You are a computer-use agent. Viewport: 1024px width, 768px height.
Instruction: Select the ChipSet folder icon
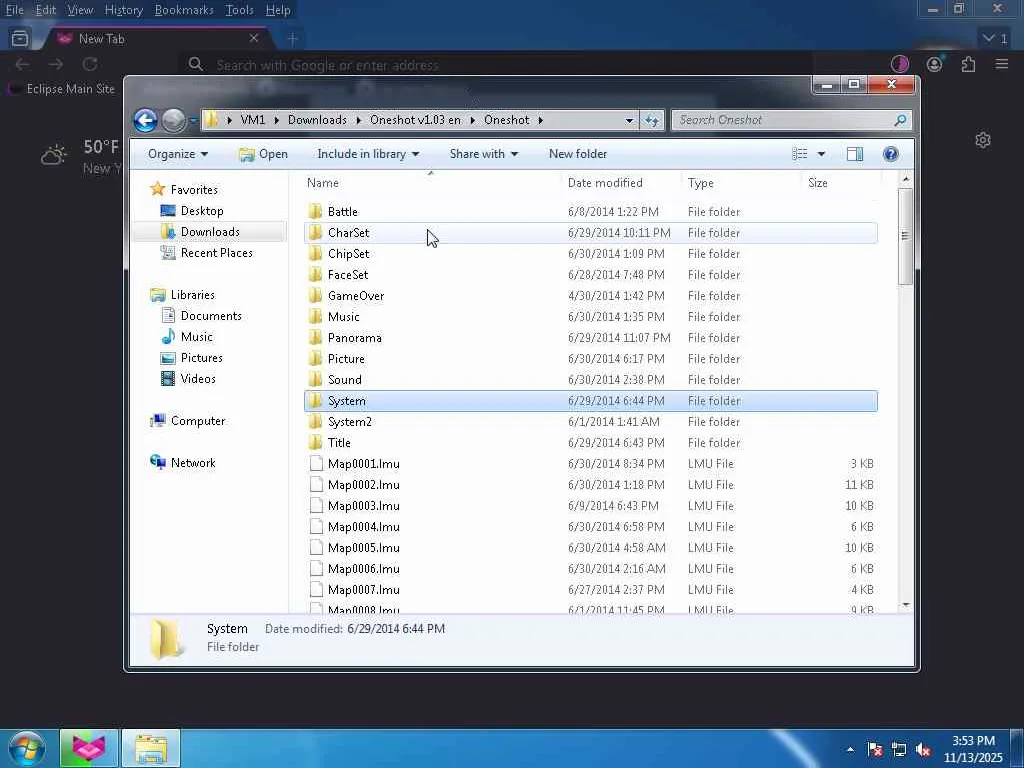click(x=315, y=253)
